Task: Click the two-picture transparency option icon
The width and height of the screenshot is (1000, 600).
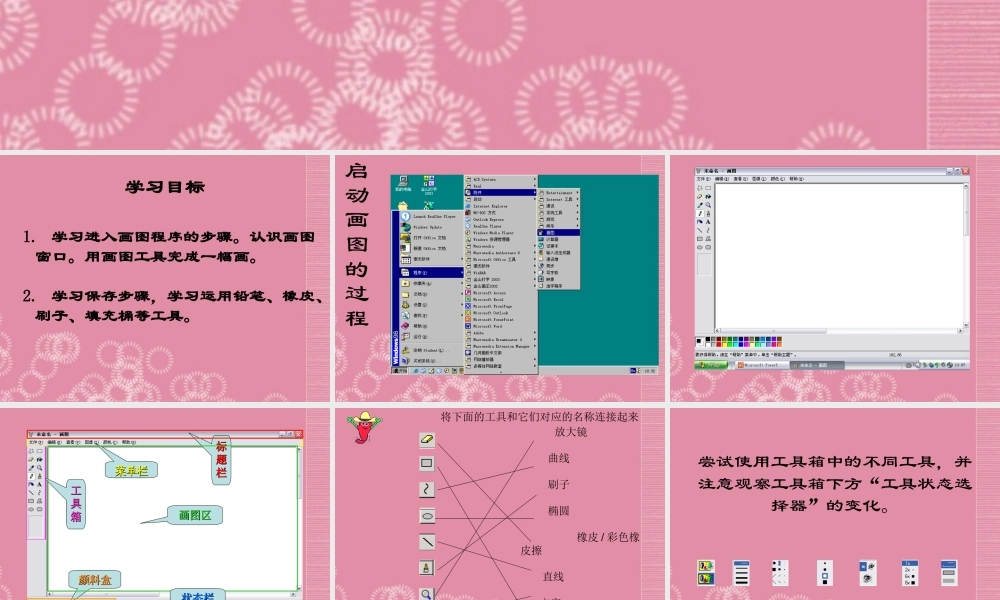Action: pos(705,573)
